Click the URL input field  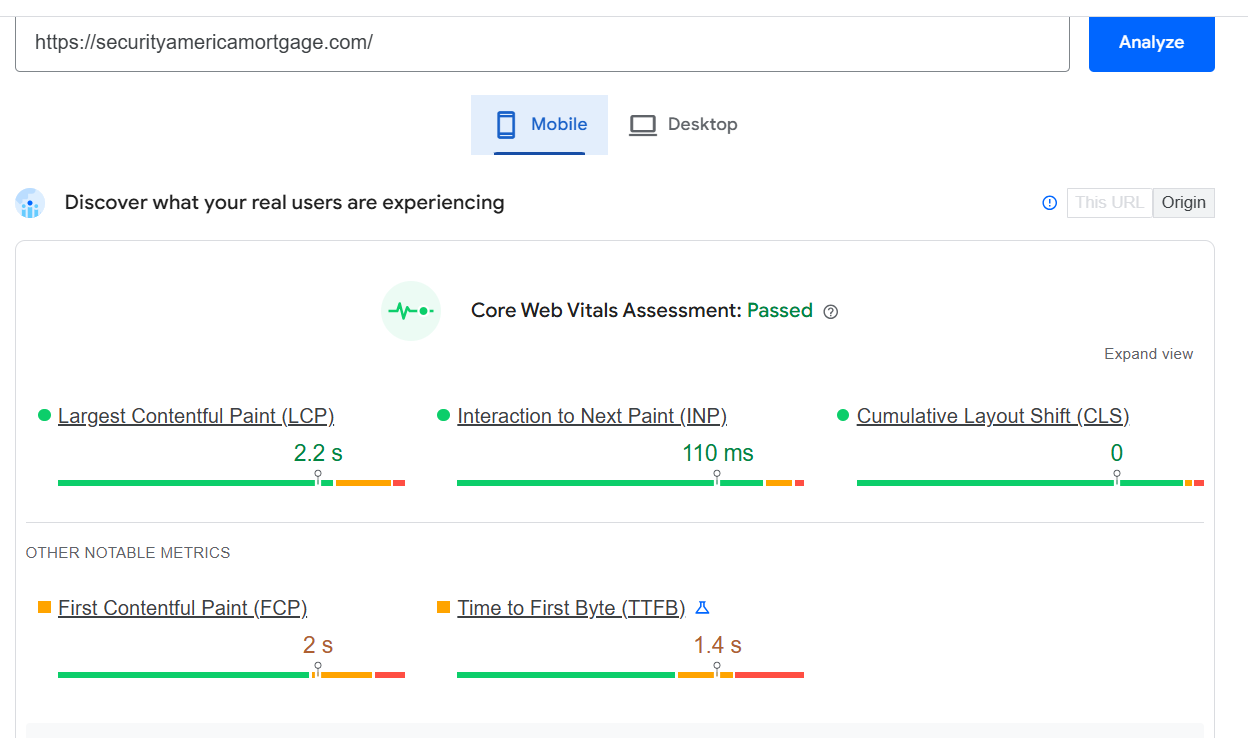(542, 43)
